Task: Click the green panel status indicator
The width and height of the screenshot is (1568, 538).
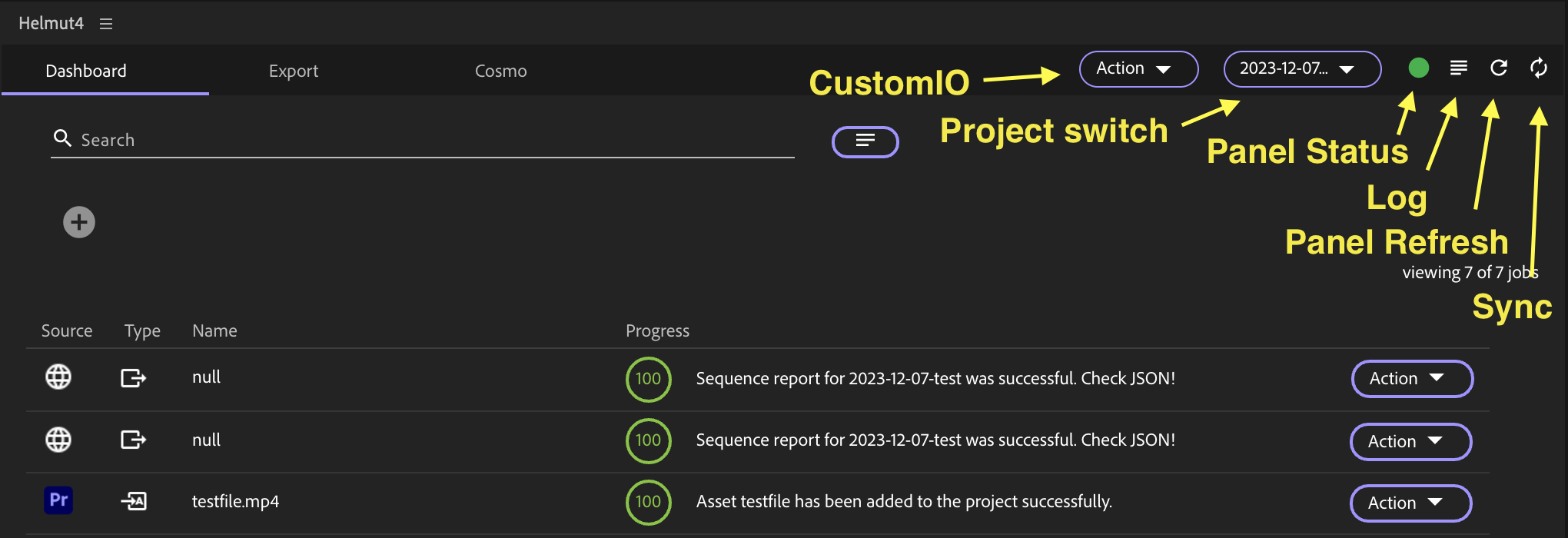Action: click(1418, 68)
